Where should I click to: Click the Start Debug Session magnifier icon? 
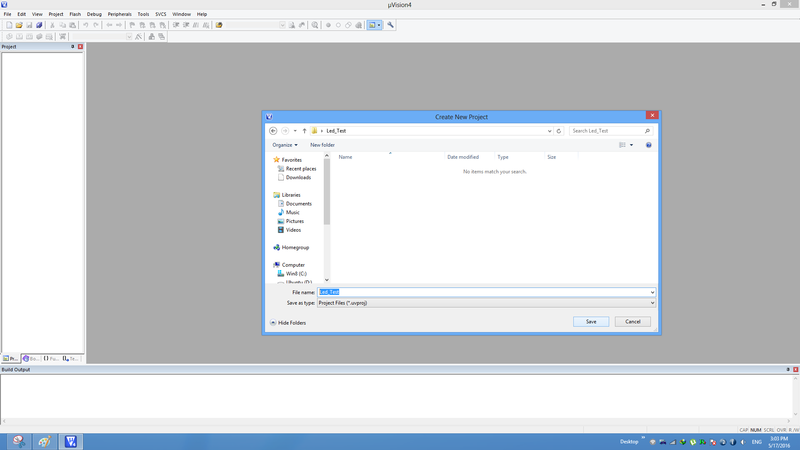315,25
